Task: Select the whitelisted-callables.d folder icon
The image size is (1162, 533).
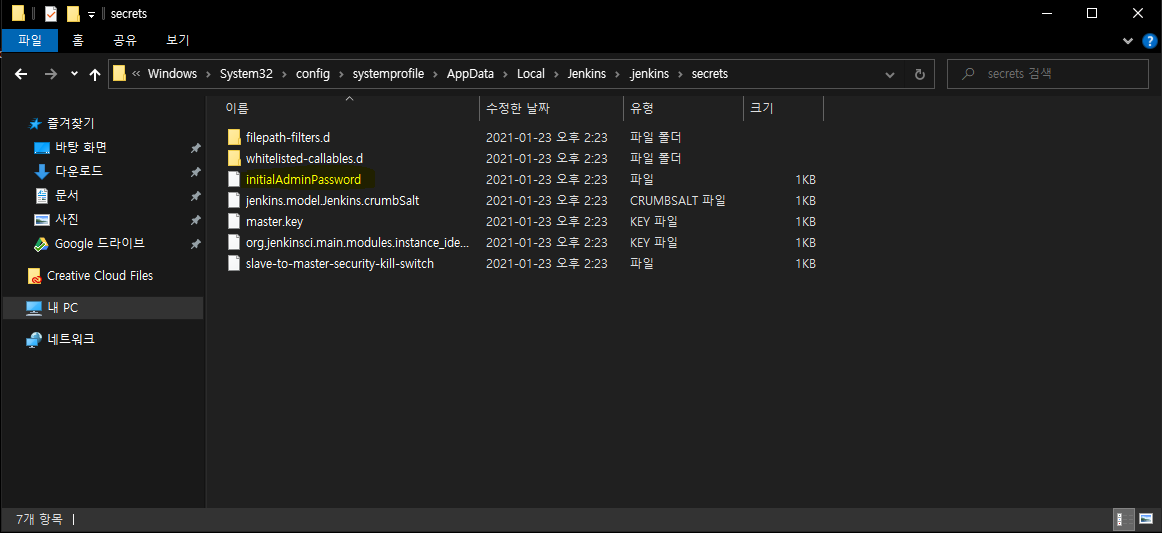Action: pos(234,158)
